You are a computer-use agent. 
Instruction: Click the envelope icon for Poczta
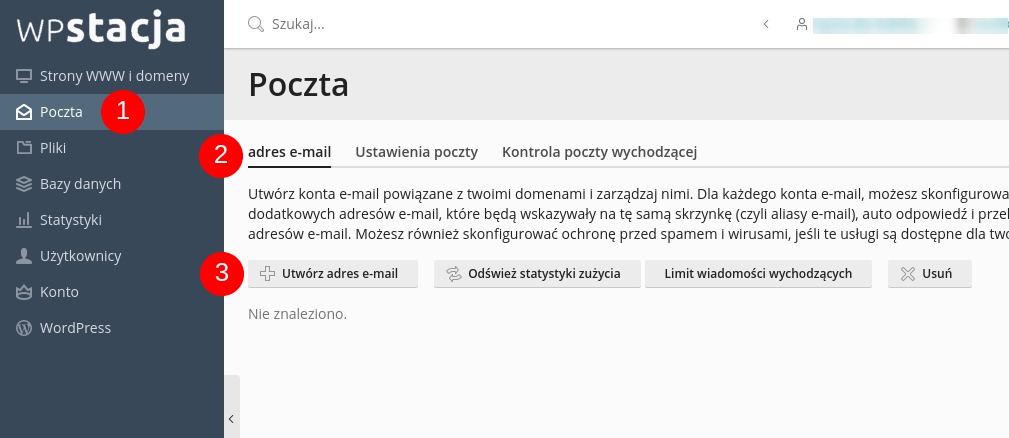click(x=24, y=112)
